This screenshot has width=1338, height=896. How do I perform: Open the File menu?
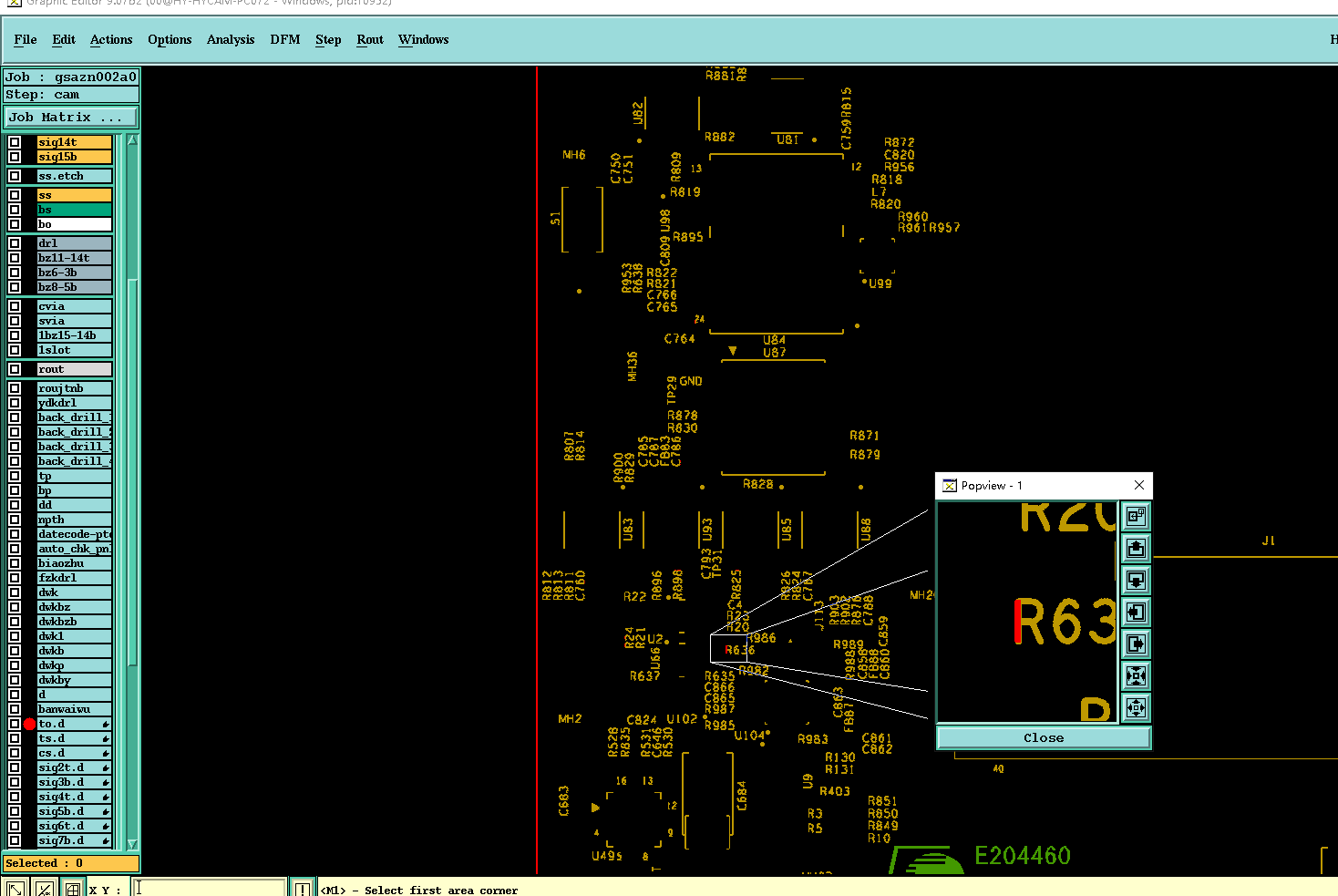[x=26, y=39]
